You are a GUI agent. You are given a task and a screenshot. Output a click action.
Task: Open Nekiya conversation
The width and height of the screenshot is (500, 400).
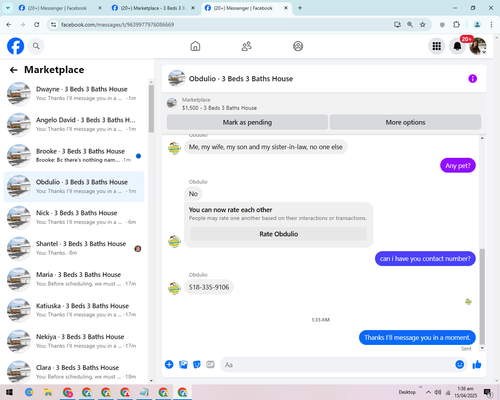74,341
